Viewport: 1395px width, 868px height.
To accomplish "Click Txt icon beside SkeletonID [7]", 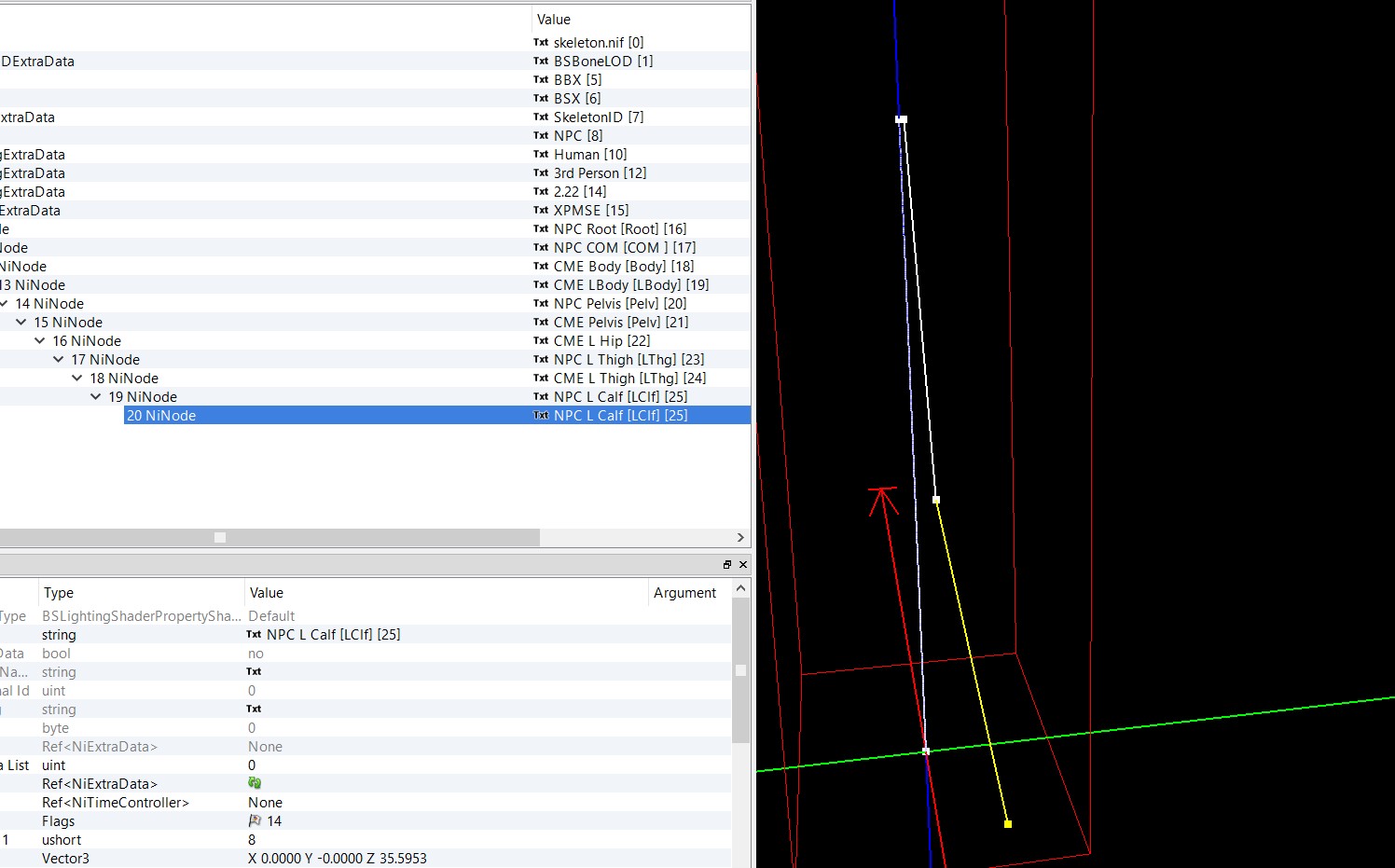I will (x=541, y=117).
